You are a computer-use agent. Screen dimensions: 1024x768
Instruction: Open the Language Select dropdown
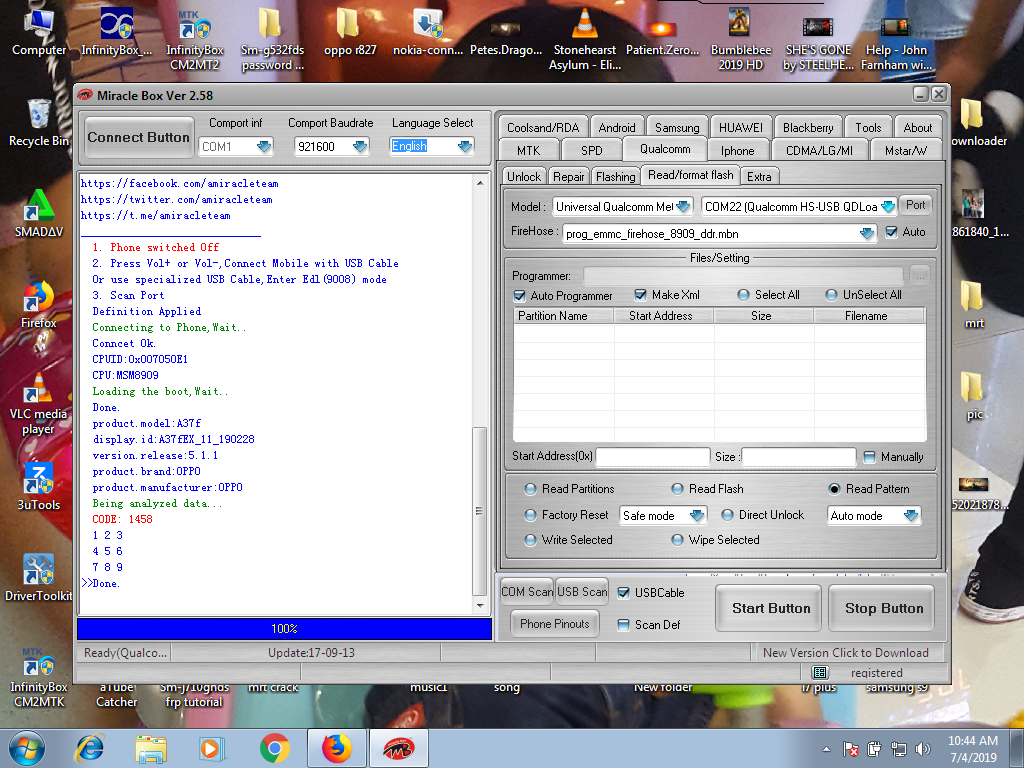(465, 146)
